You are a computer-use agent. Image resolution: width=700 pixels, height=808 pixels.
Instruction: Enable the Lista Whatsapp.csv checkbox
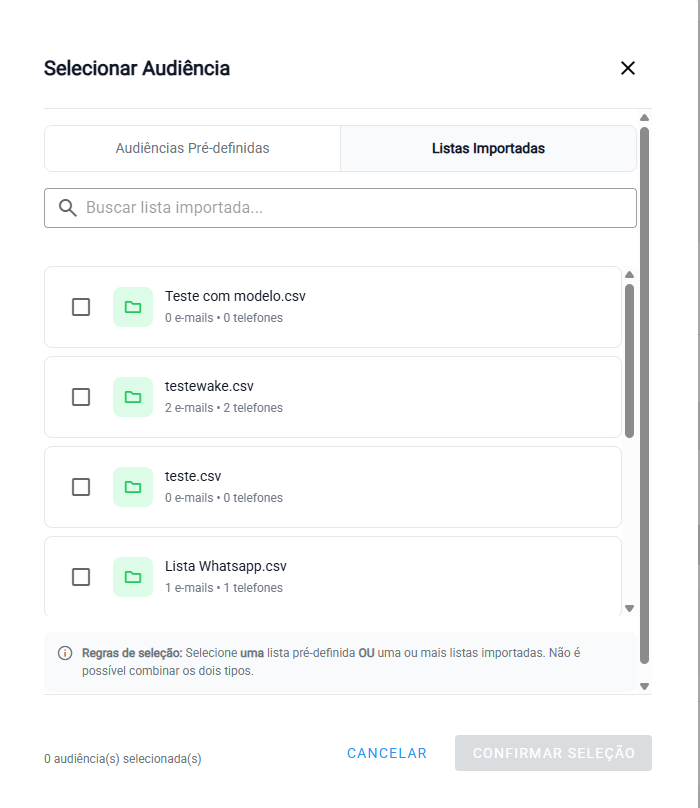(81, 577)
